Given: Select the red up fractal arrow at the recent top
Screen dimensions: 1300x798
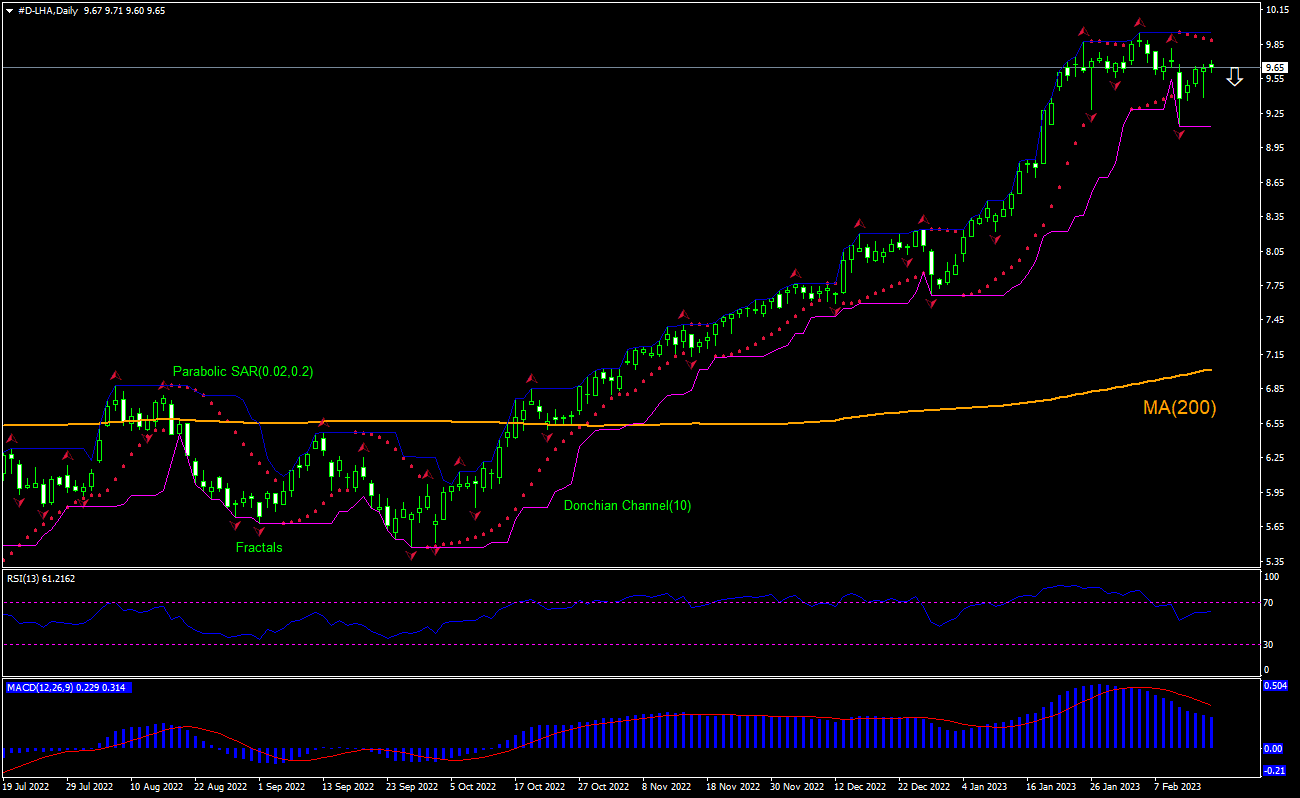Looking at the screenshot, I should [x=1139, y=23].
